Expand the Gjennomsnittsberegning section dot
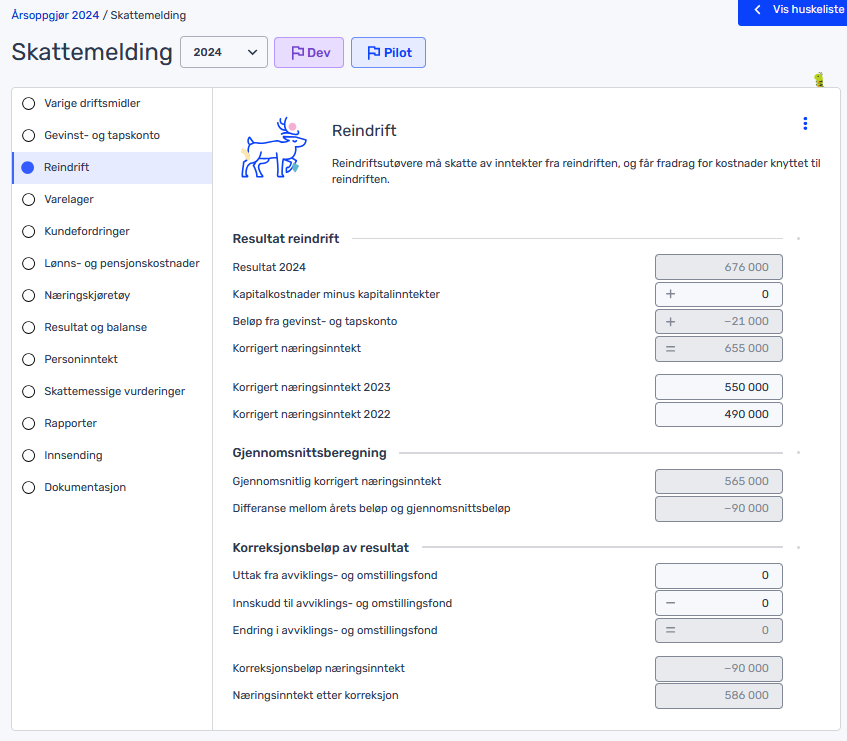 pyautogui.click(x=798, y=453)
